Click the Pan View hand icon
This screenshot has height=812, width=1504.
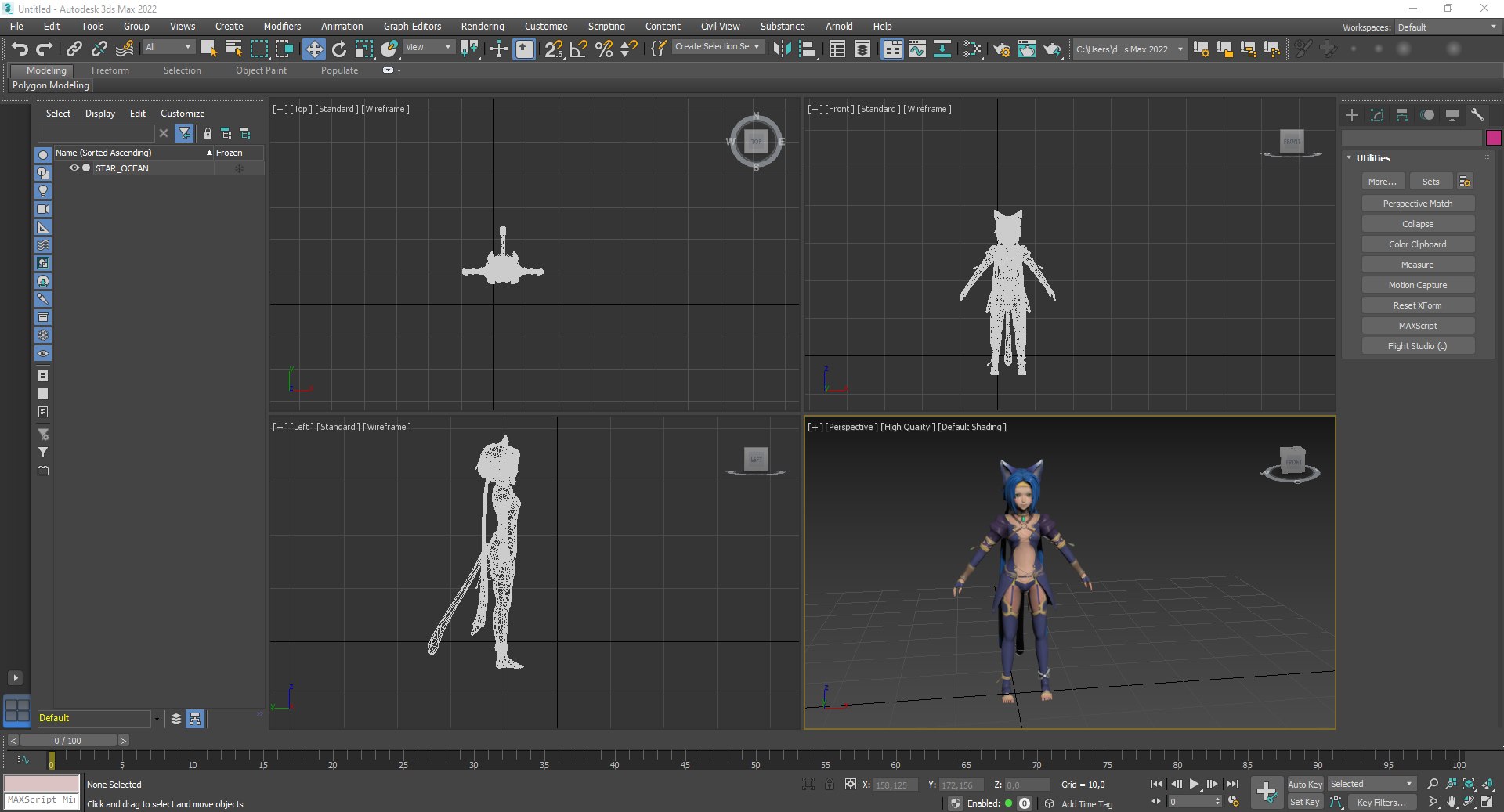(1452, 802)
